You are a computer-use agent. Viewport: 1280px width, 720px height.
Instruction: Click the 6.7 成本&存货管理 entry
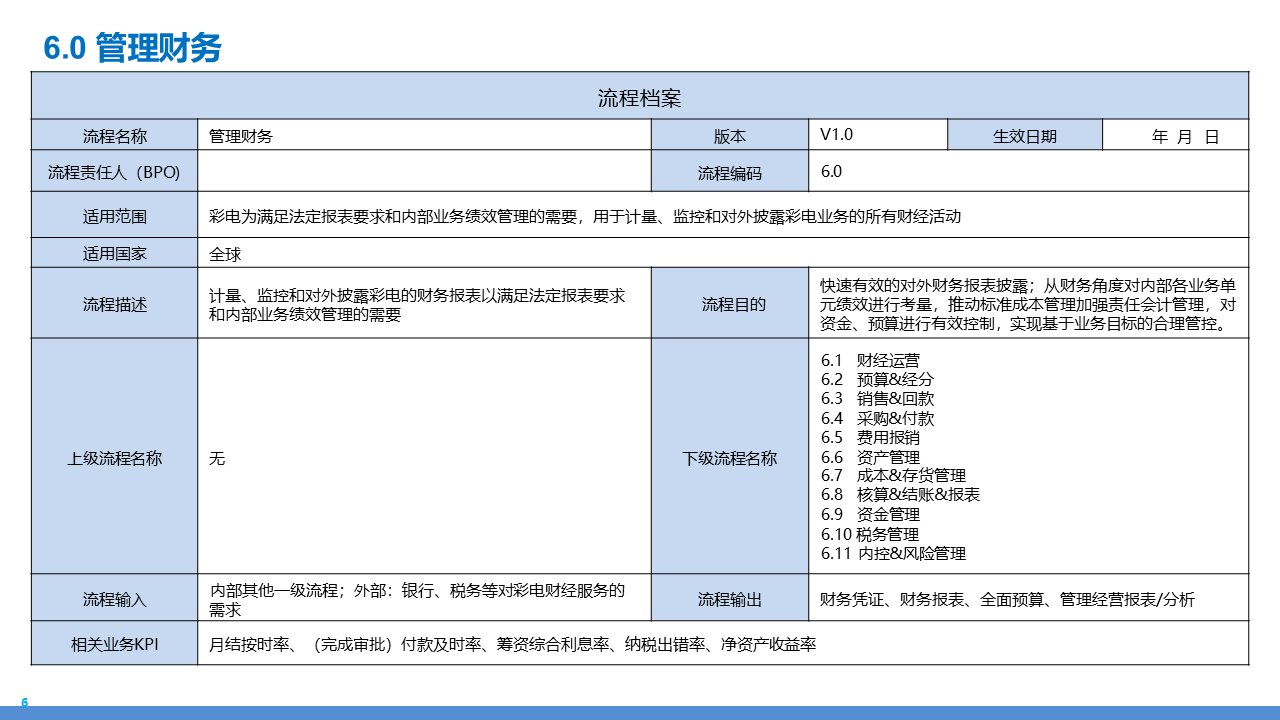click(x=893, y=475)
